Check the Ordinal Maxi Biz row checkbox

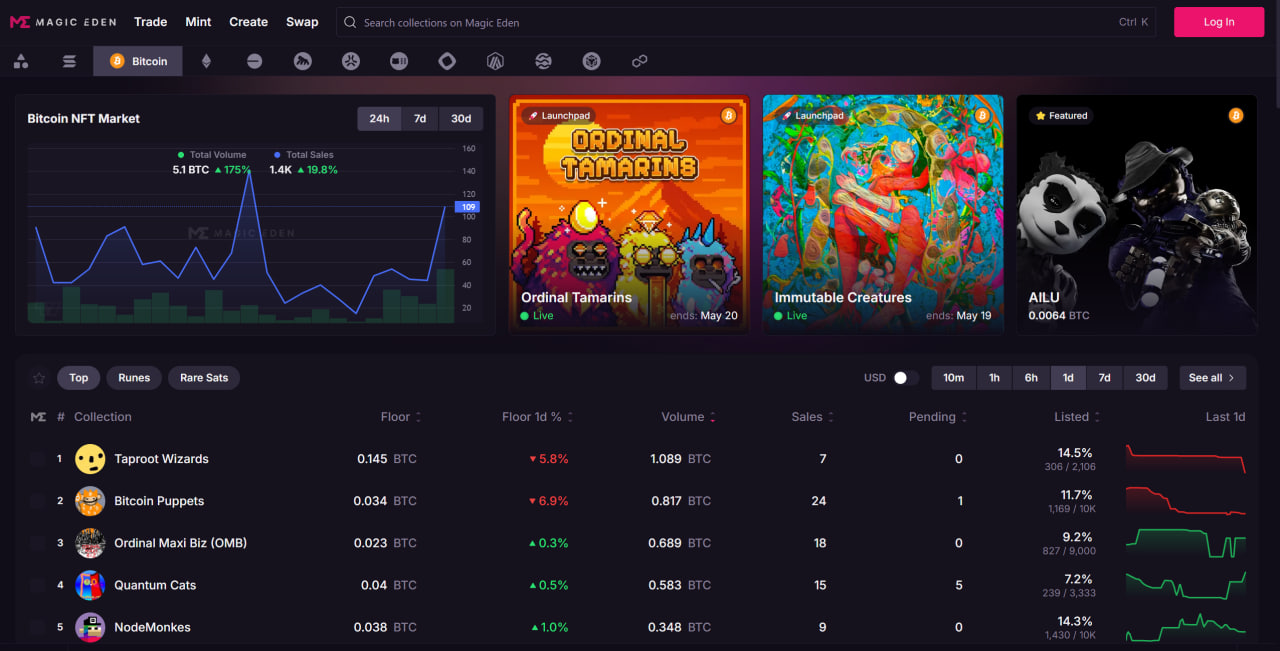tap(37, 543)
